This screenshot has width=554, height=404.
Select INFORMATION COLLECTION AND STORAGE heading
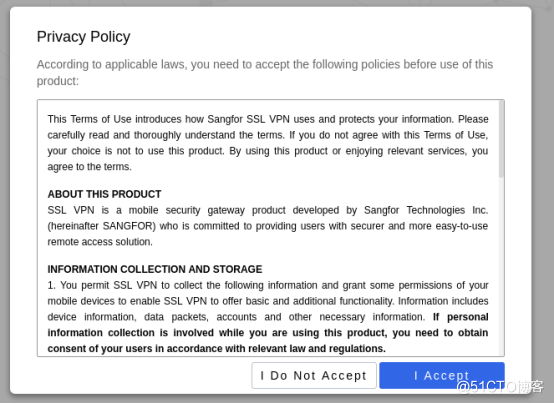tap(155, 269)
